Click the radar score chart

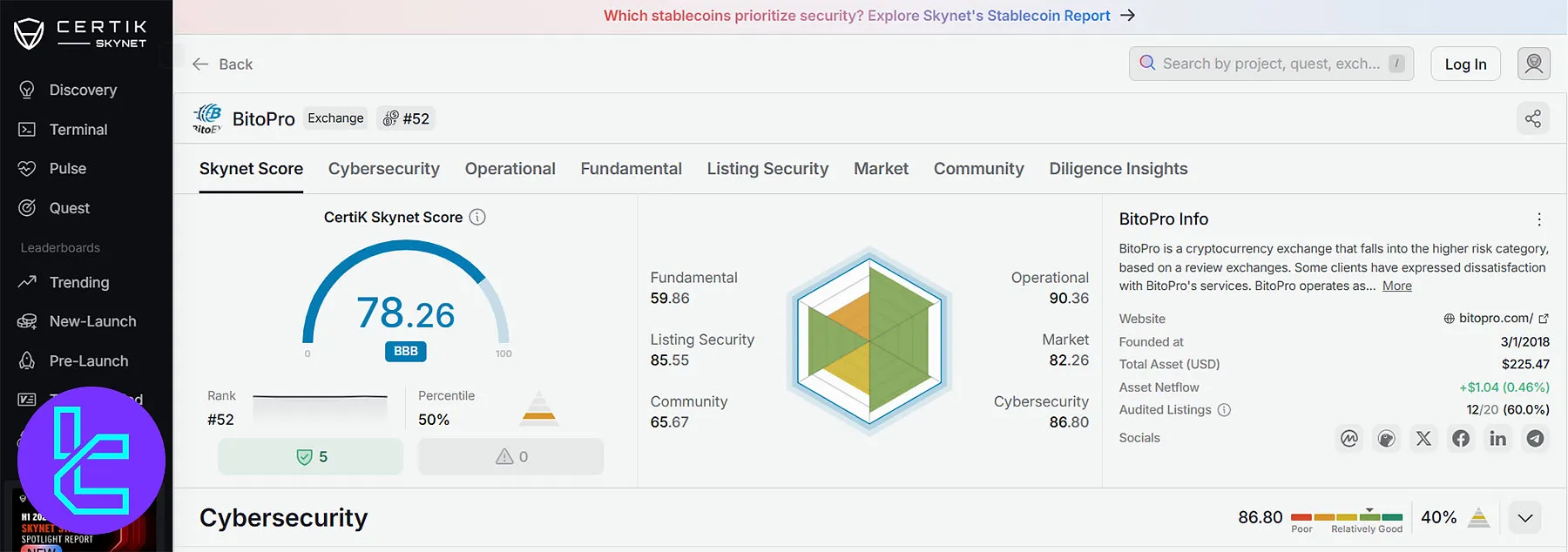[869, 341]
